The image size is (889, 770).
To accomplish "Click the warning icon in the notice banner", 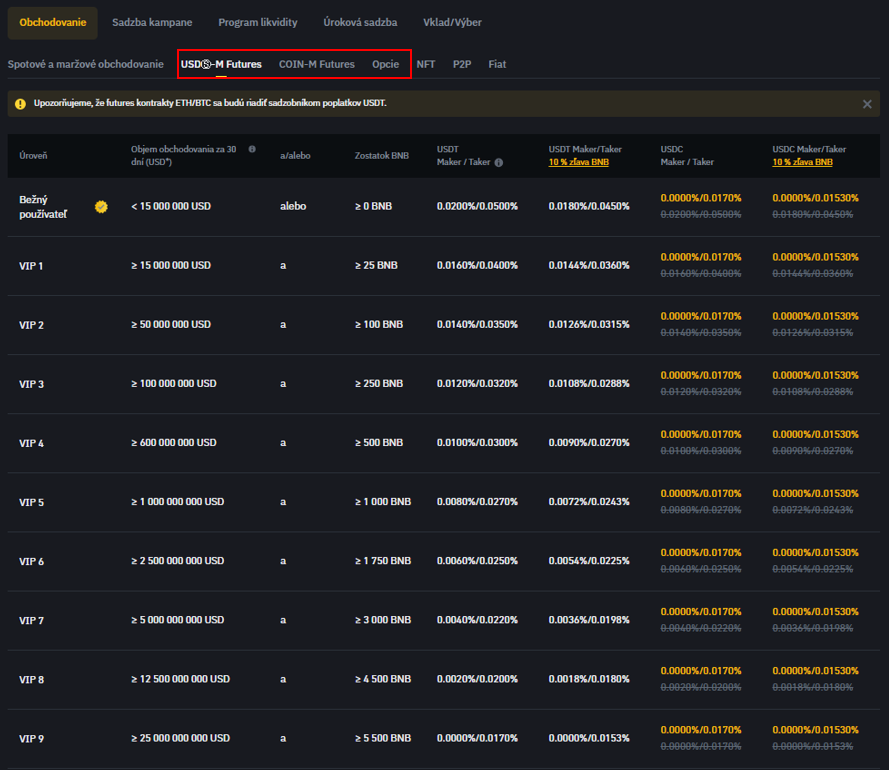I will pos(20,104).
